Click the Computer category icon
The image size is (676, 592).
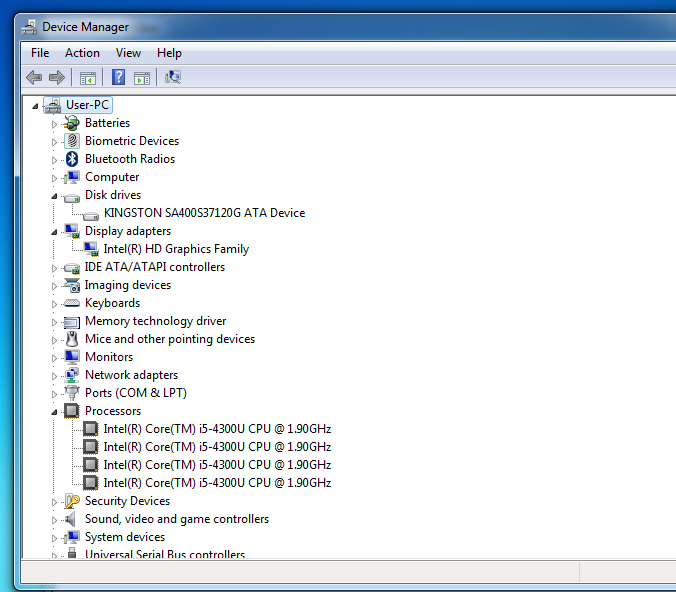[72, 177]
